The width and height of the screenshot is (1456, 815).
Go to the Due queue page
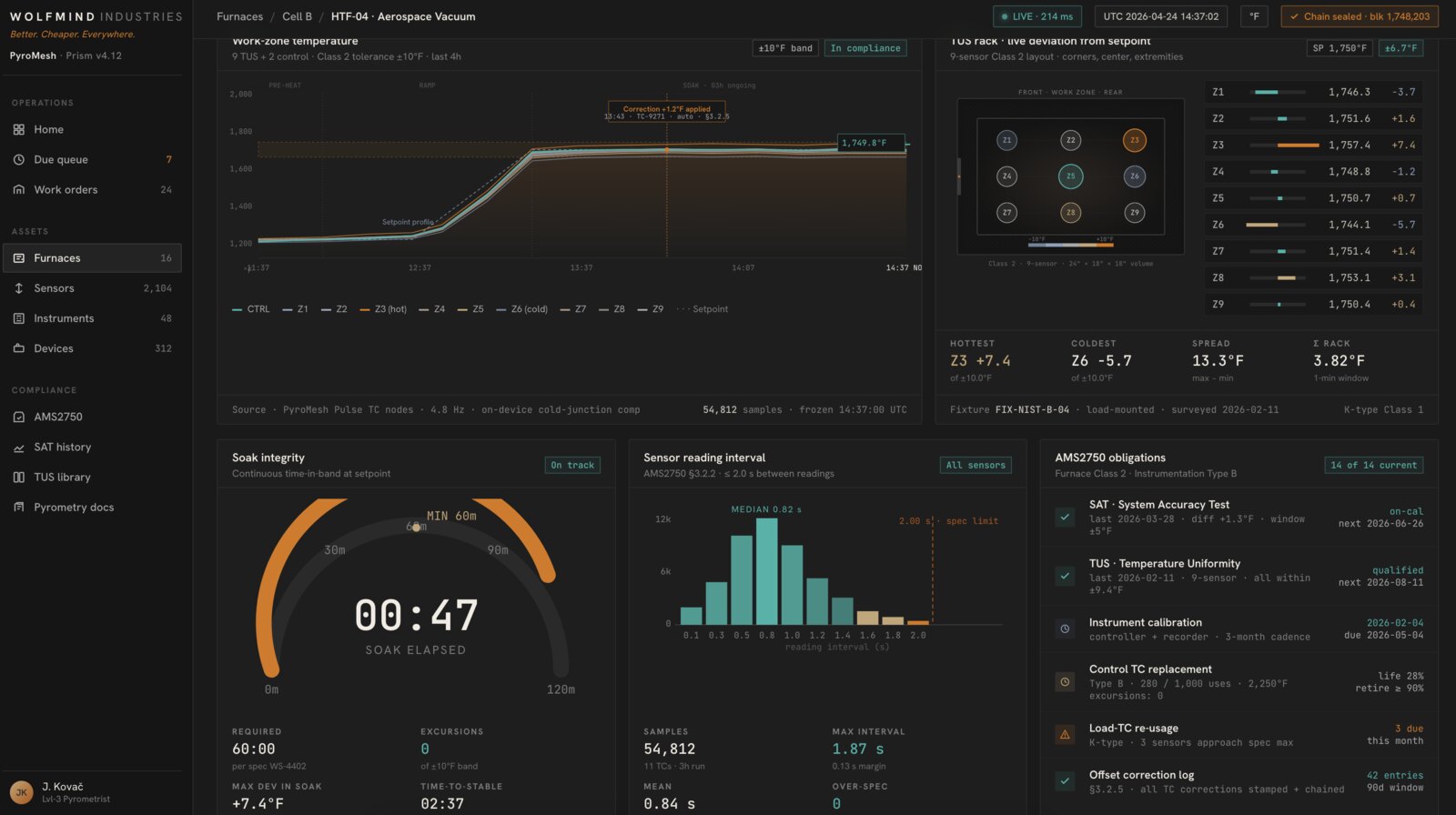[92, 159]
